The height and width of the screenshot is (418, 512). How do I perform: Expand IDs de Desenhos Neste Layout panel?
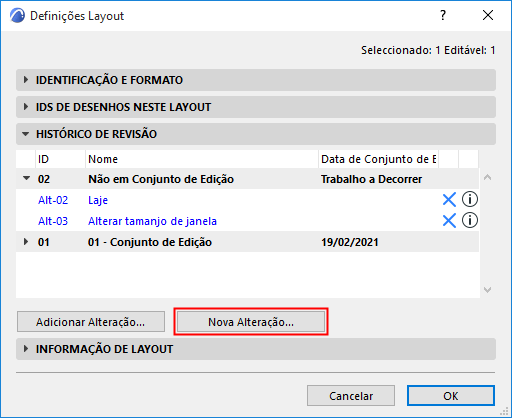[256, 107]
